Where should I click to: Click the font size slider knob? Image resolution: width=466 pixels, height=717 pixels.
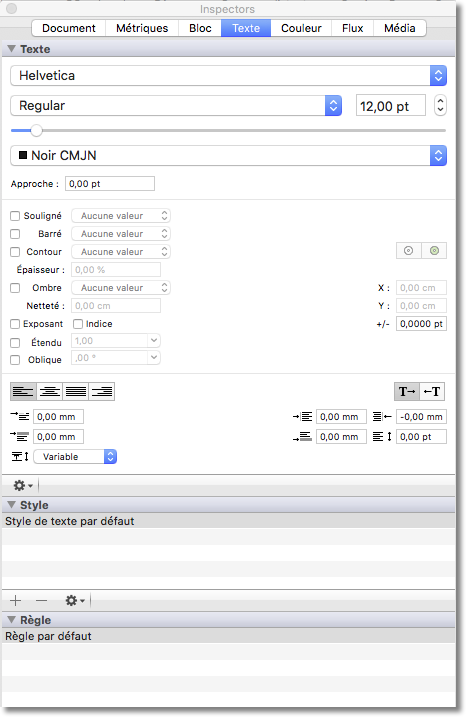click(x=36, y=131)
